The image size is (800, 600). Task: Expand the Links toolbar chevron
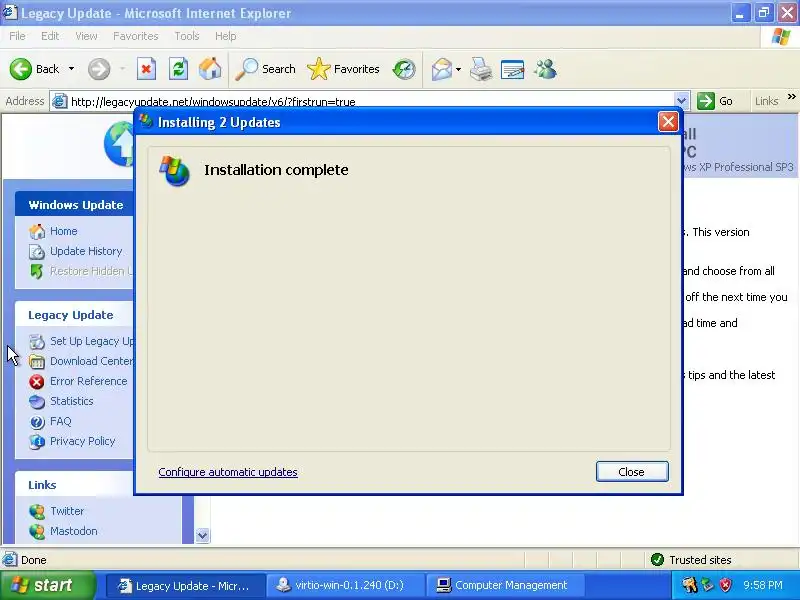pos(791,97)
